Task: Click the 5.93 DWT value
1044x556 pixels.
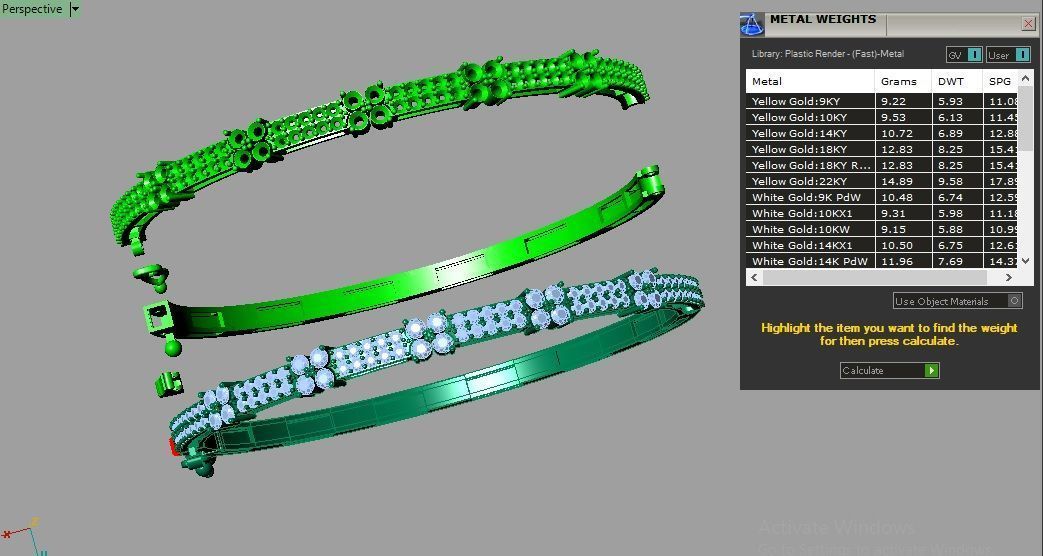Action: coord(951,101)
